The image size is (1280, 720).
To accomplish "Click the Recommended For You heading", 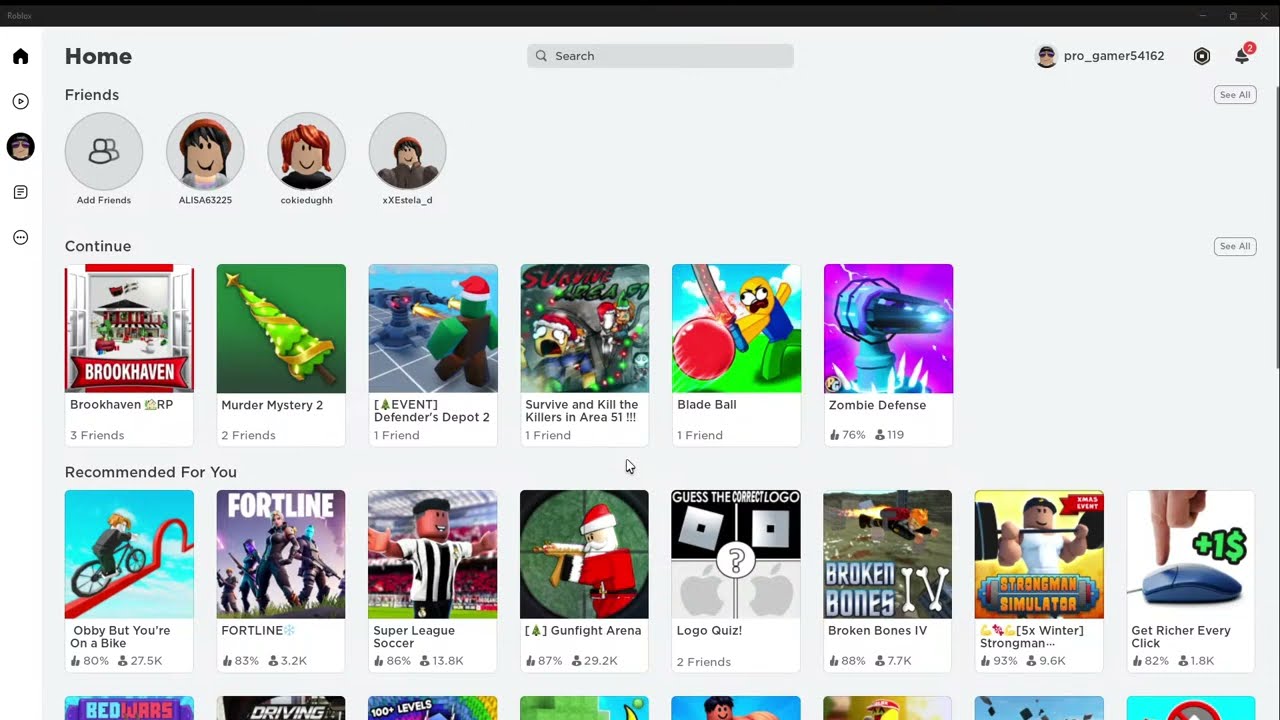I will click(151, 472).
